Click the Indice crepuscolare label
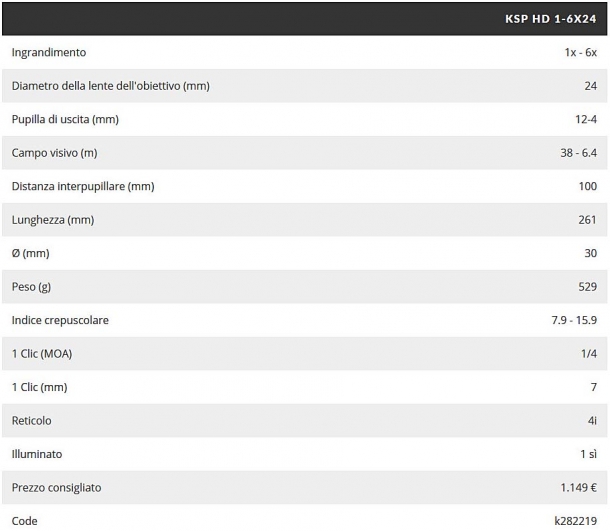This screenshot has width=610, height=531. (60, 320)
